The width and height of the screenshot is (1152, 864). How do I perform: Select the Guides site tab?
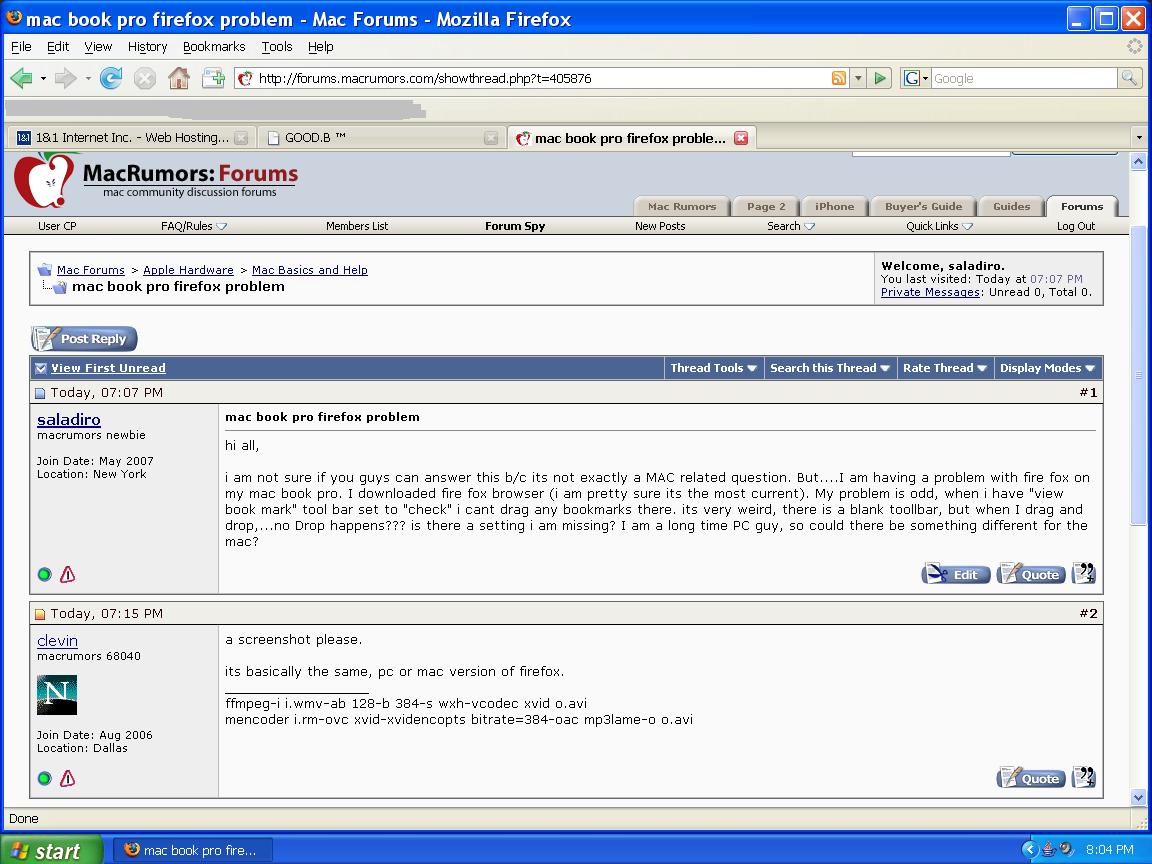pos(1012,206)
